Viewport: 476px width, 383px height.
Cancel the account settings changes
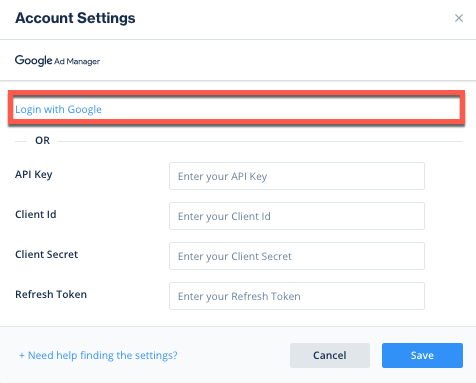click(330, 355)
